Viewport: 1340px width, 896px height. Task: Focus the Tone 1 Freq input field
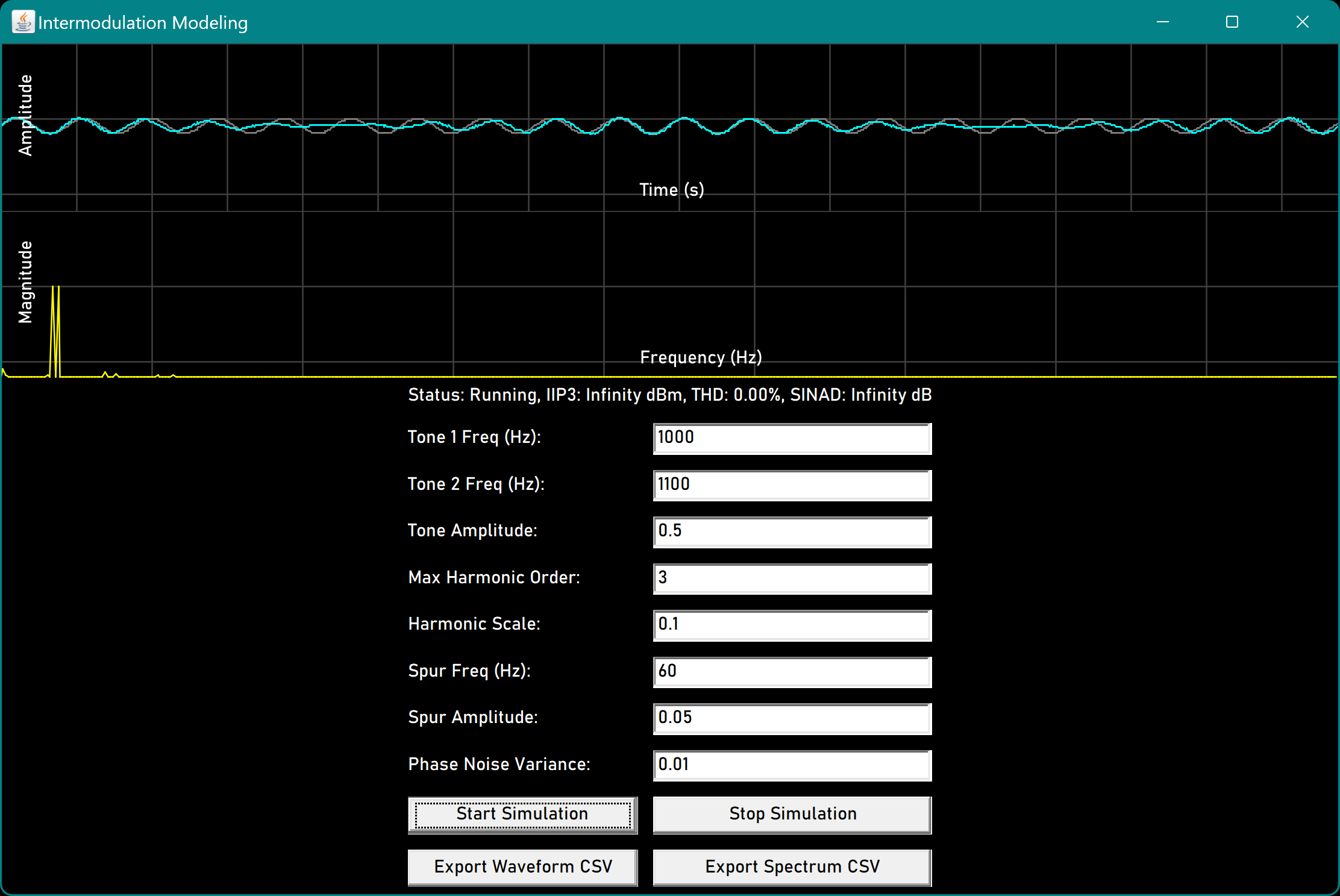pos(792,438)
